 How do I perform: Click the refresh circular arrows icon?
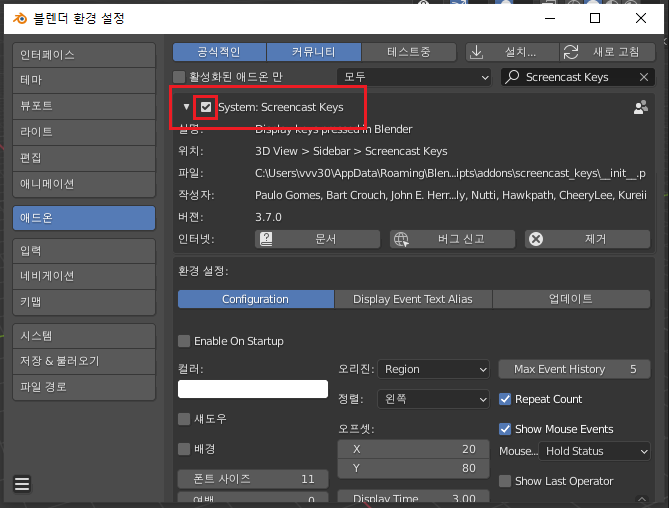(x=571, y=52)
